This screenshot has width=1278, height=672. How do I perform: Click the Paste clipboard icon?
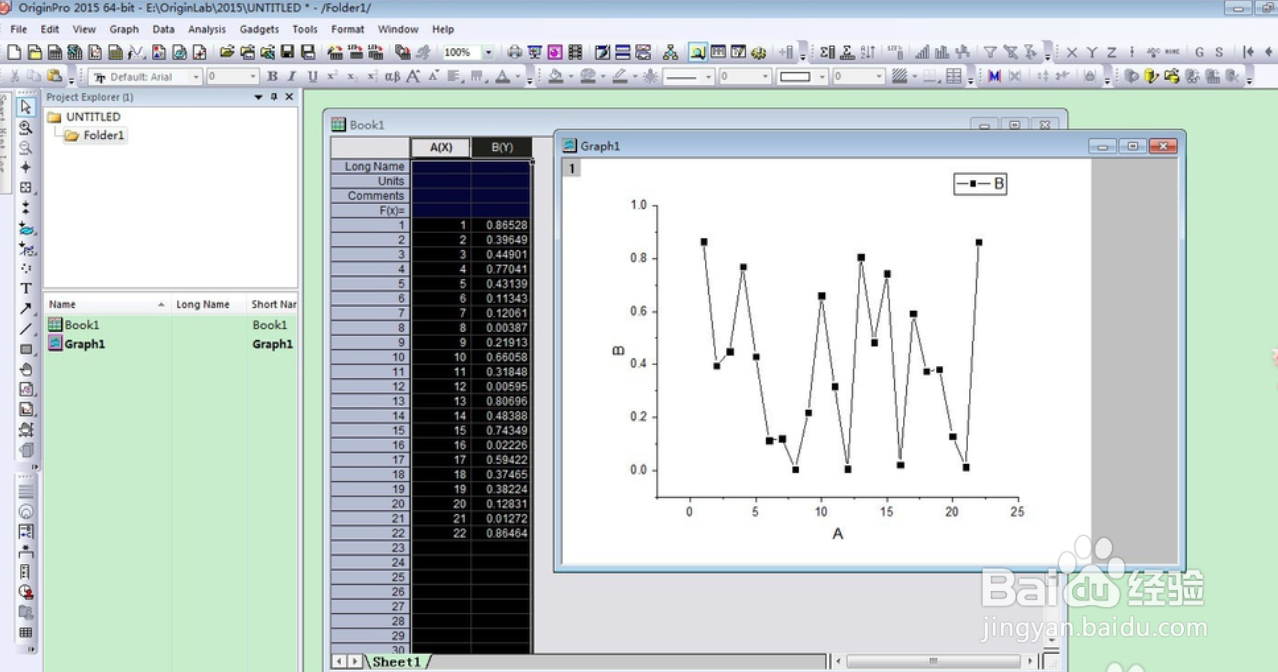coord(54,76)
